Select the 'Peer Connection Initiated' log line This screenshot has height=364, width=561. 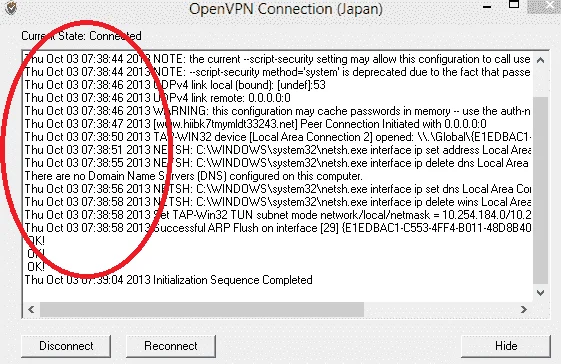(255, 124)
